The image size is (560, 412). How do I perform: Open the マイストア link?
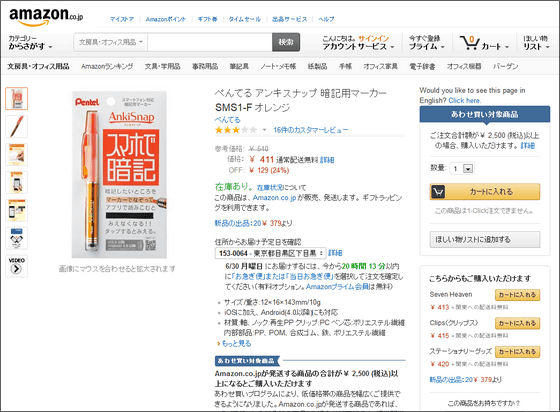(122, 19)
